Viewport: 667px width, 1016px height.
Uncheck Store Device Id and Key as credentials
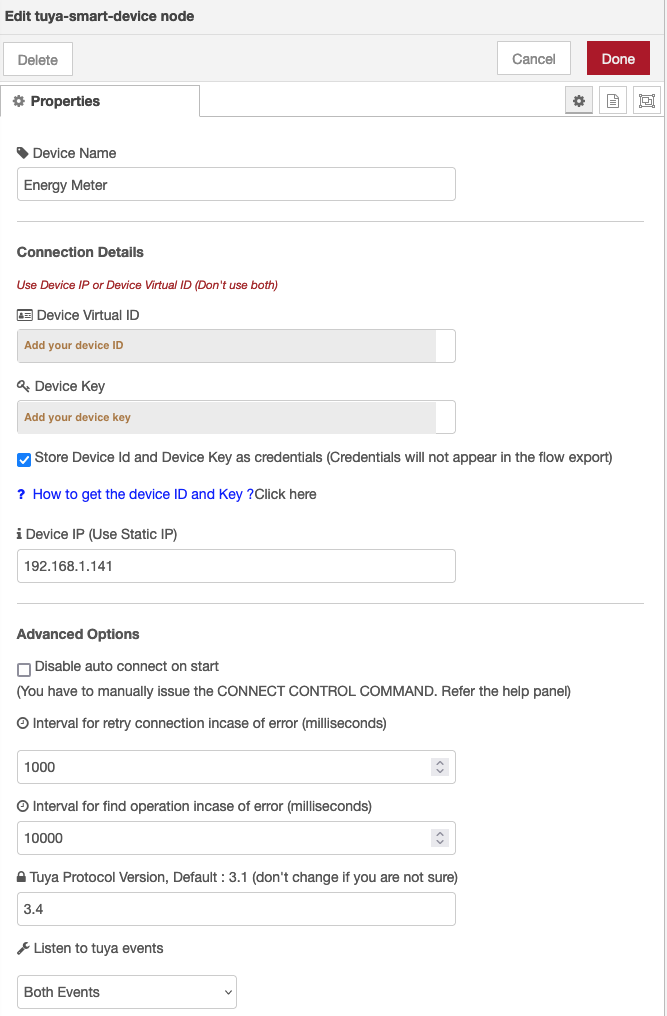click(24, 459)
